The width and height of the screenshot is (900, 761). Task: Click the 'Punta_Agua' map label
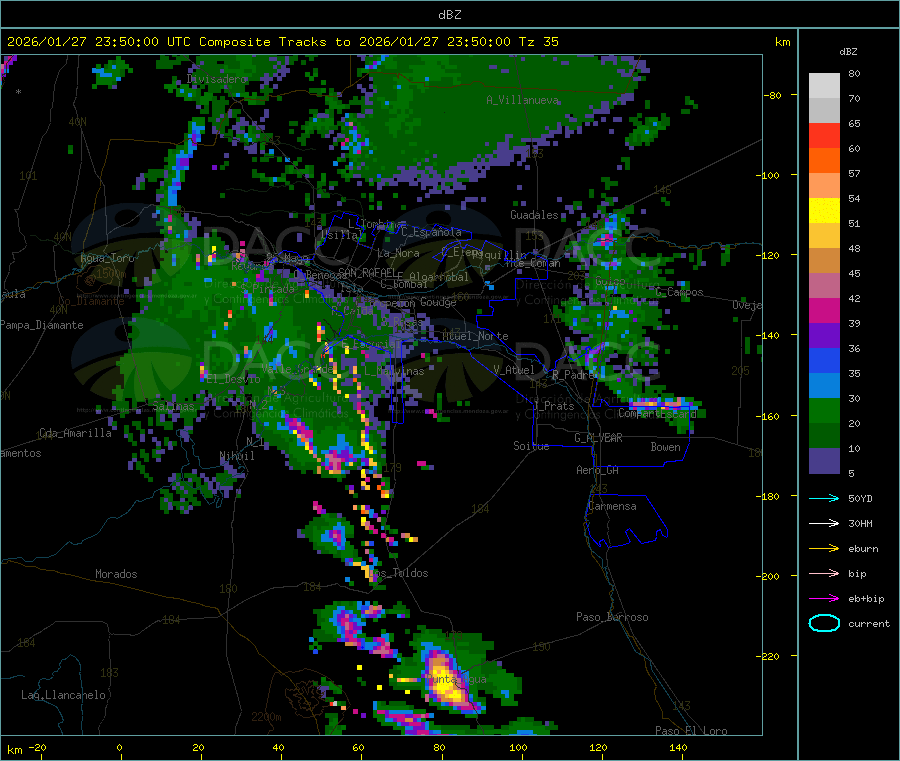point(456,679)
